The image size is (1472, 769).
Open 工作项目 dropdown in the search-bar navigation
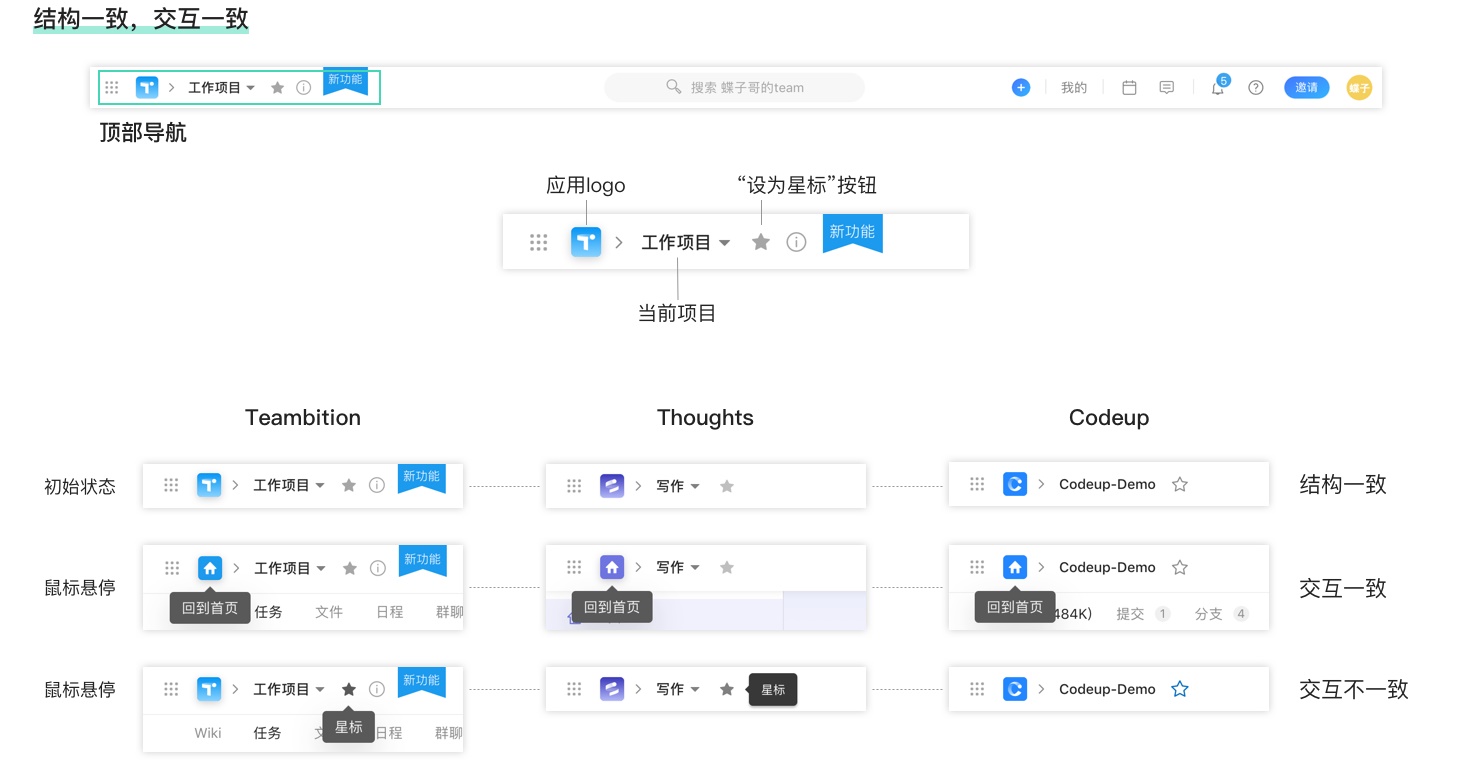[222, 88]
